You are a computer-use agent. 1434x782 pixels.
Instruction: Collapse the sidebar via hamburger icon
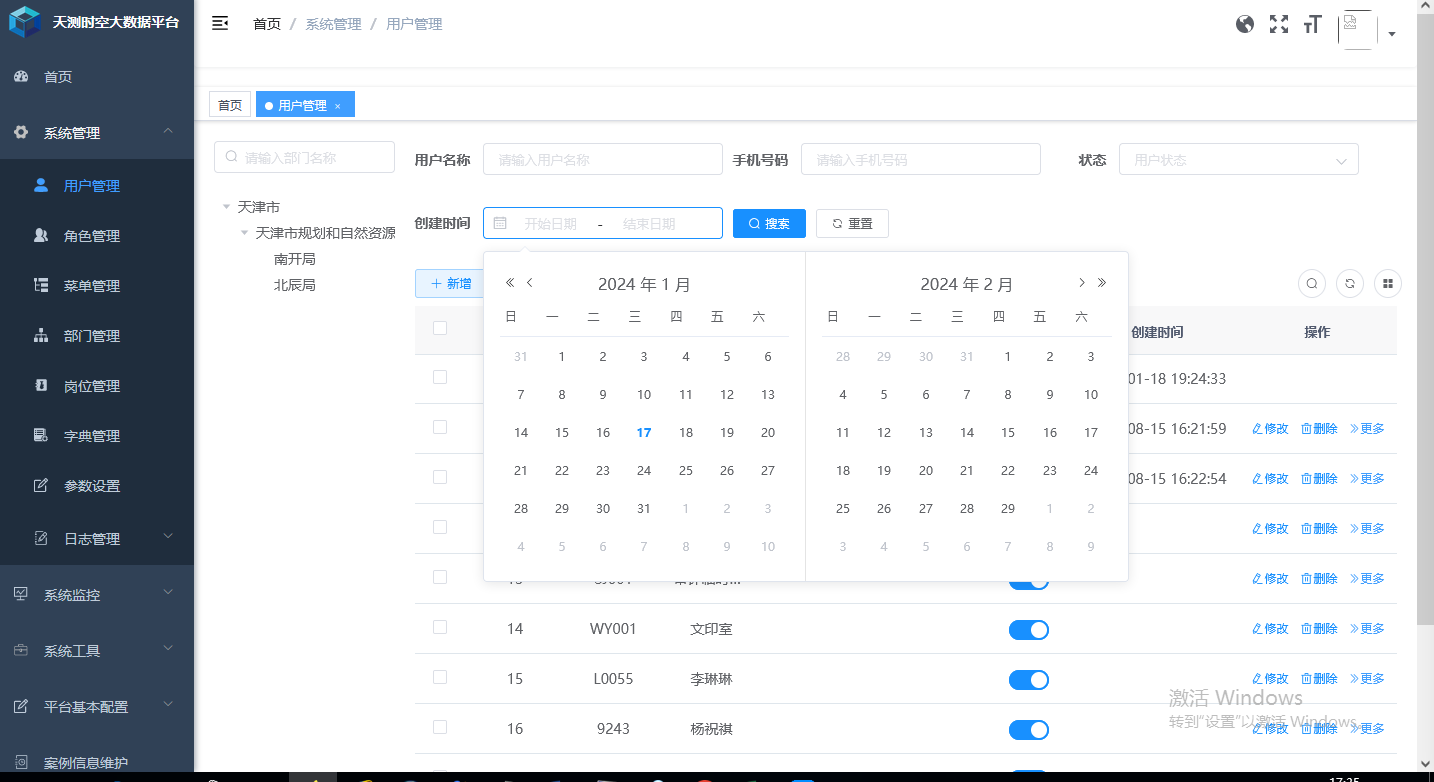220,22
